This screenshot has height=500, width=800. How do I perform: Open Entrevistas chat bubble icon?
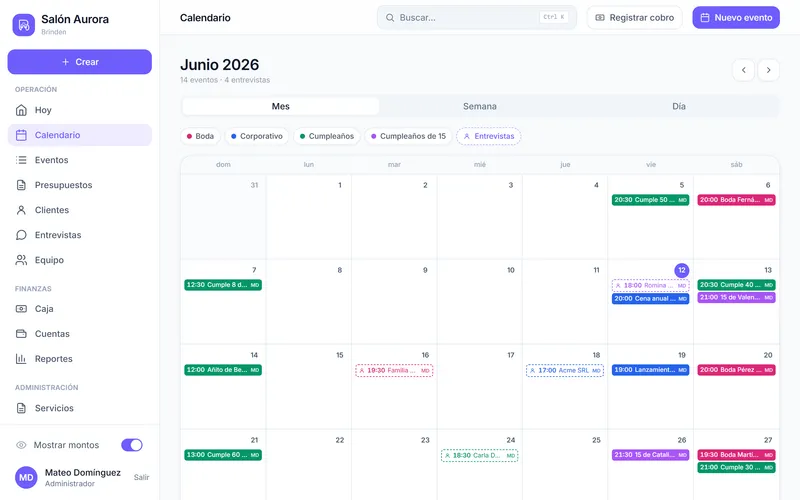coord(21,235)
